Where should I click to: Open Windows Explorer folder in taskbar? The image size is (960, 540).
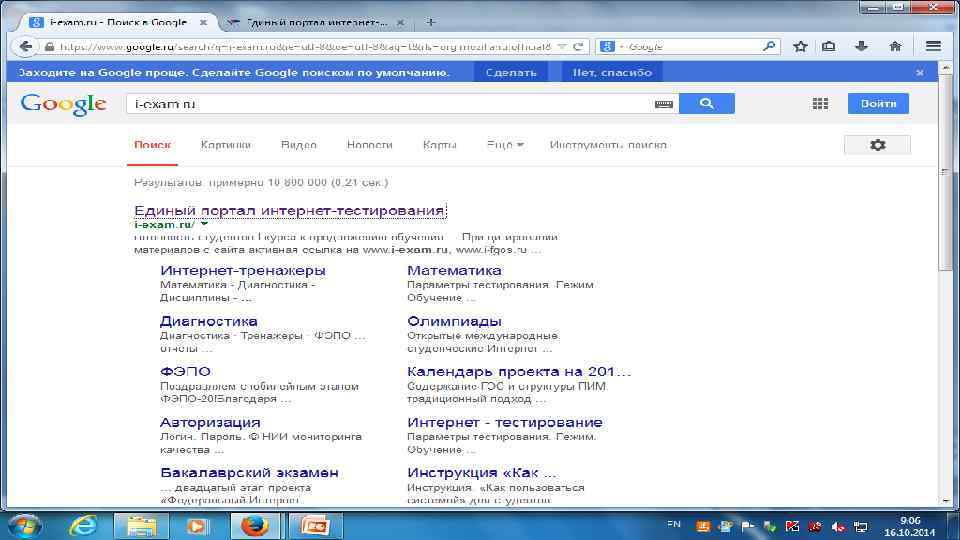[x=141, y=526]
